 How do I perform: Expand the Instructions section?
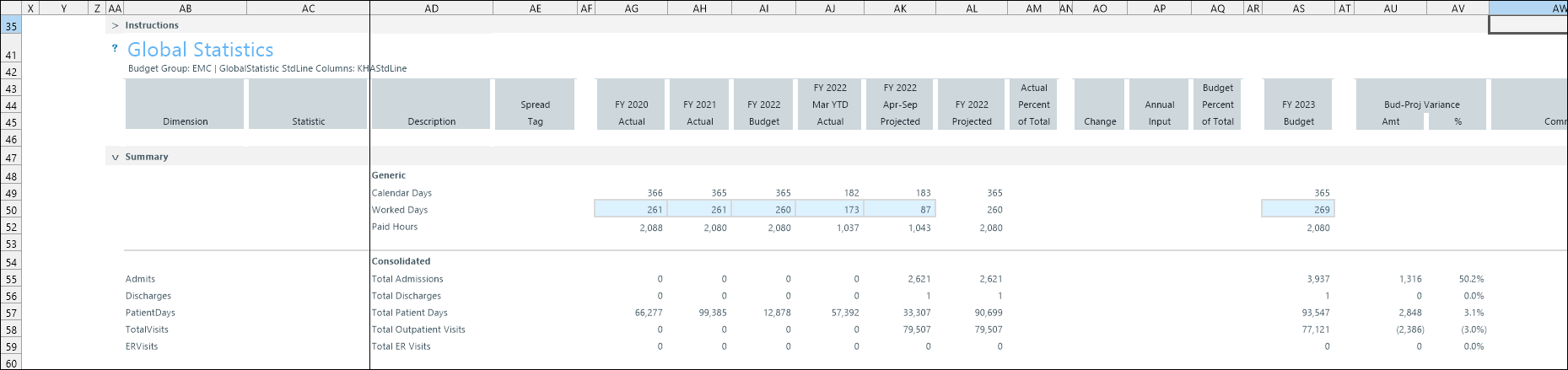[x=115, y=26]
